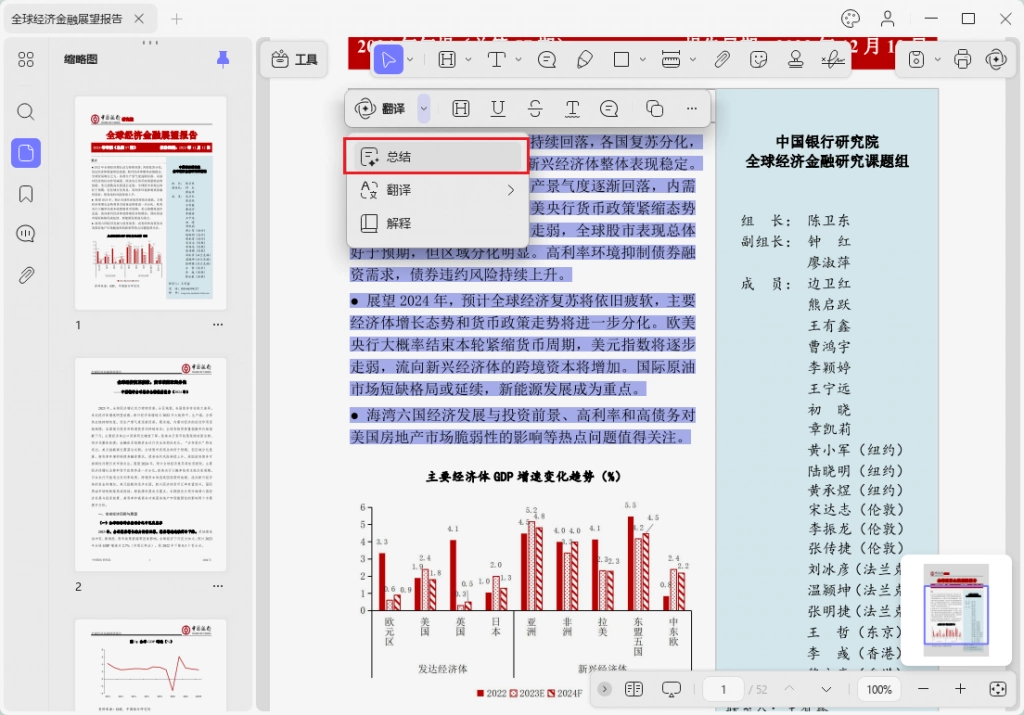This screenshot has width=1024, height=715.
Task: Select page 2 thumbnail
Action: [x=151, y=464]
